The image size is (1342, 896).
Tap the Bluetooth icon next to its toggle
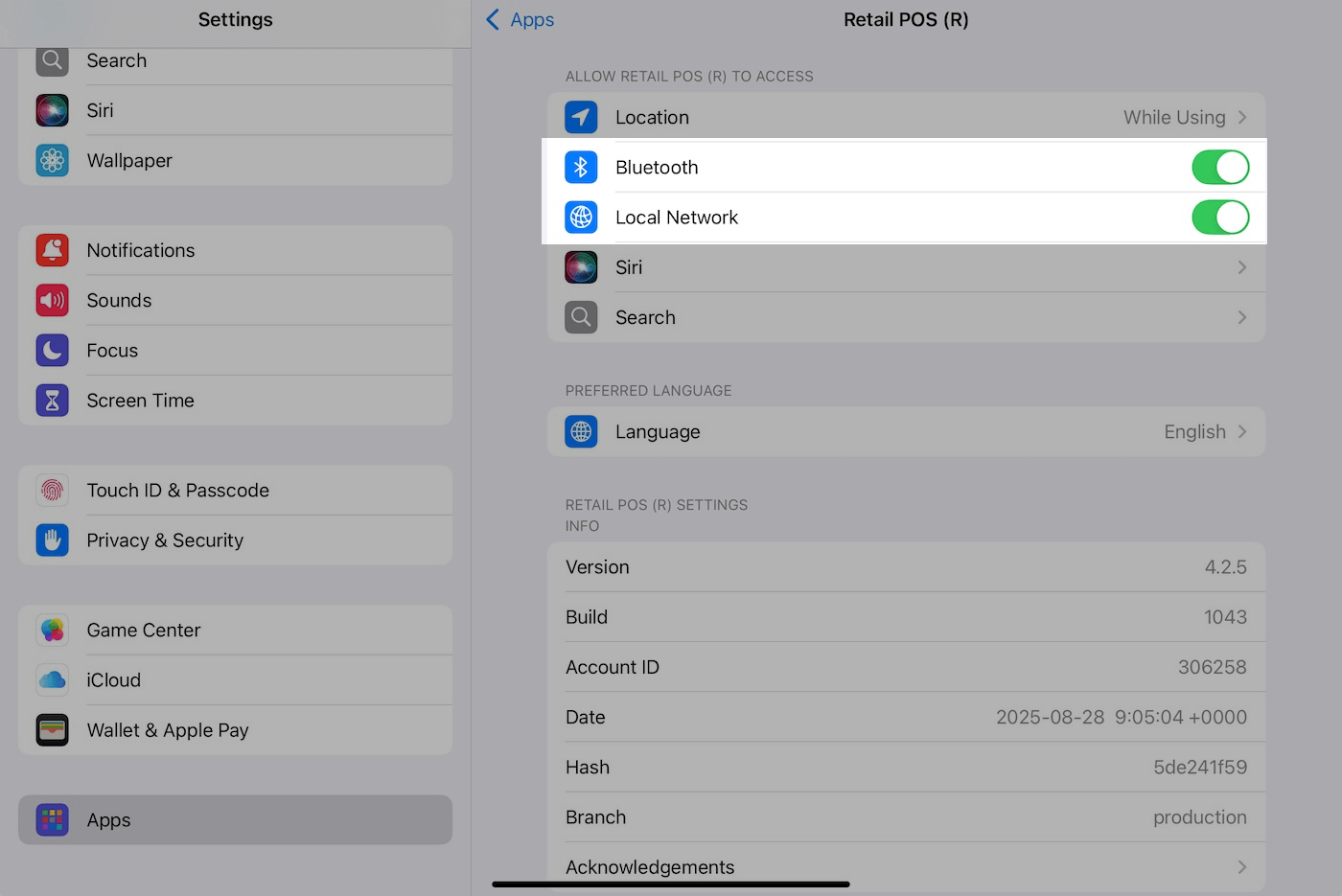[581, 167]
